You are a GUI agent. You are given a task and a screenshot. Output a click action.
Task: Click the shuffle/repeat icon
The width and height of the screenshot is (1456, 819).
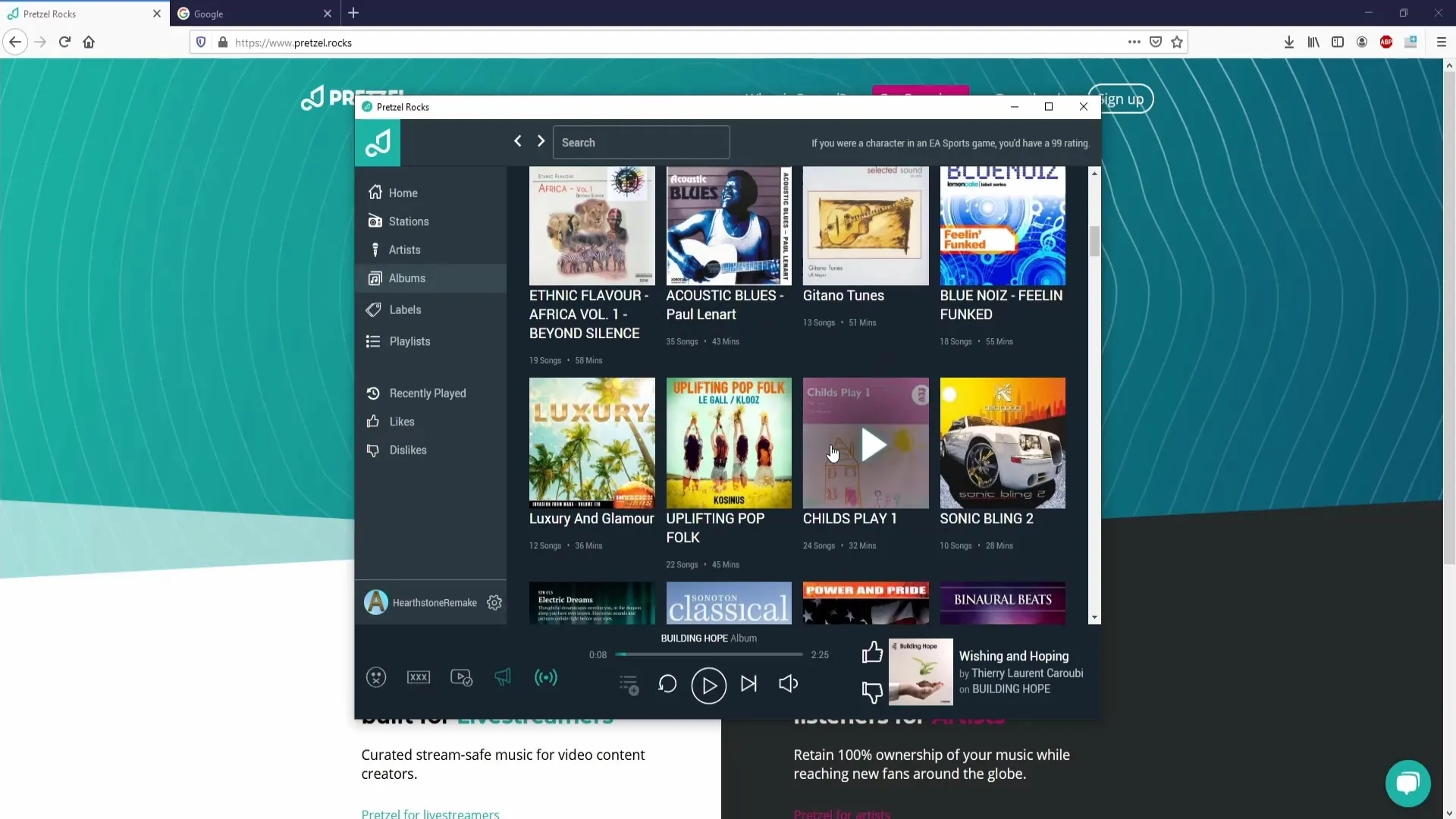click(x=667, y=685)
